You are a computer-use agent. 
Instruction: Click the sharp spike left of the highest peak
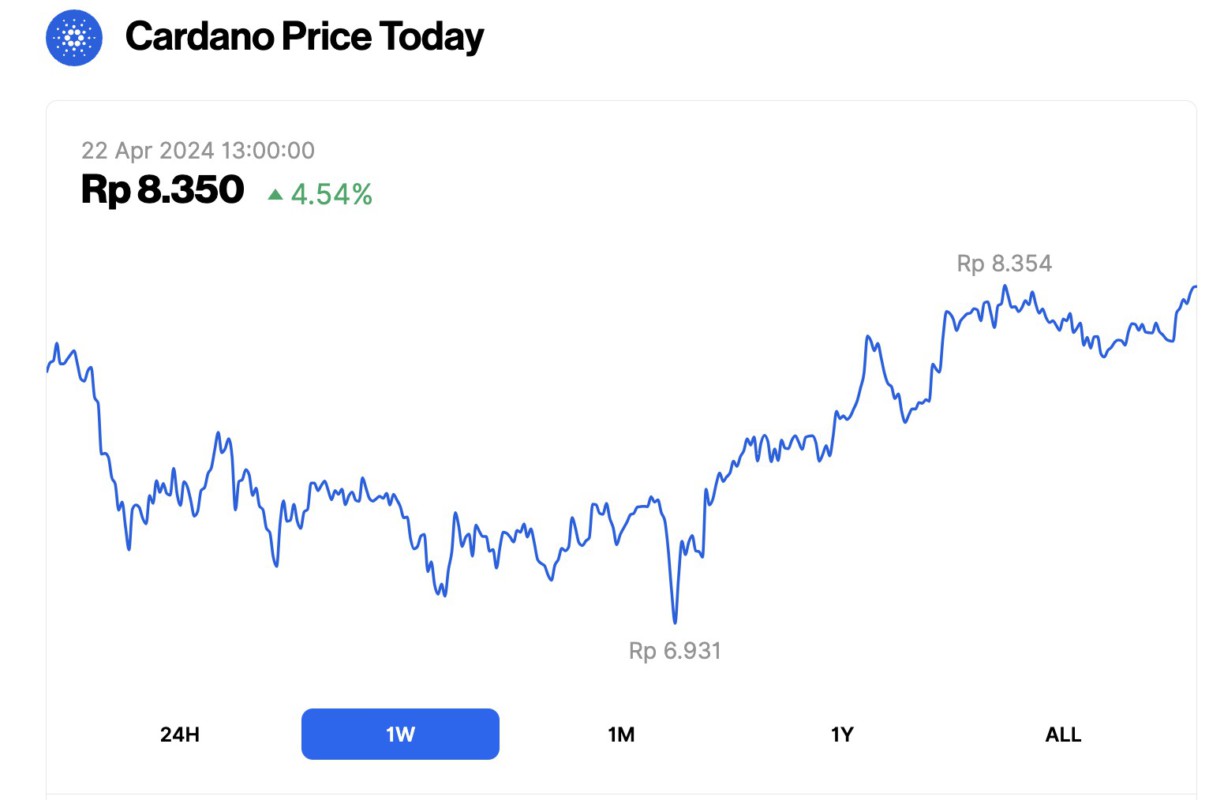[869, 337]
